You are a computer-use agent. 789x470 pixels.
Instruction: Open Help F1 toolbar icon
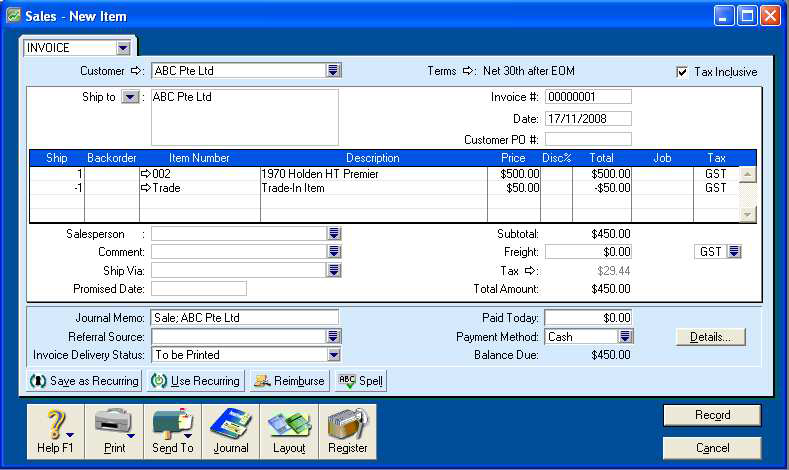coord(55,432)
